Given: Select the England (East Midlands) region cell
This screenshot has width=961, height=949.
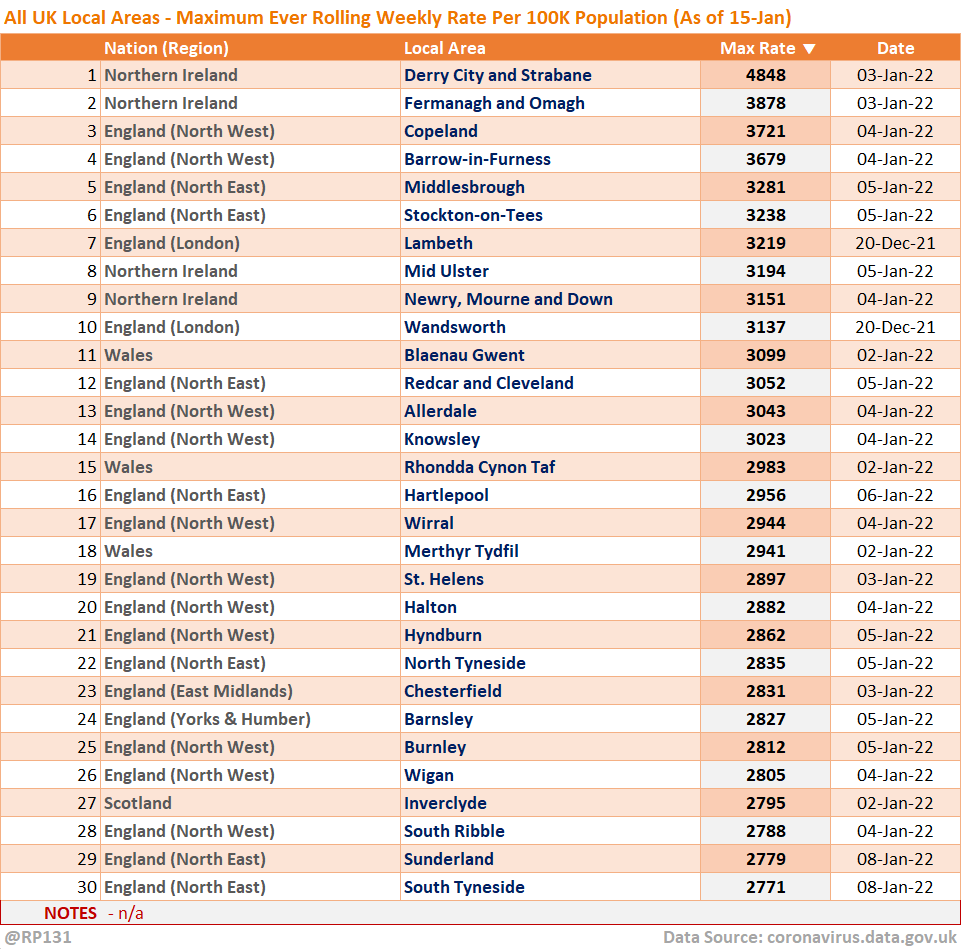Looking at the screenshot, I should [x=198, y=691].
